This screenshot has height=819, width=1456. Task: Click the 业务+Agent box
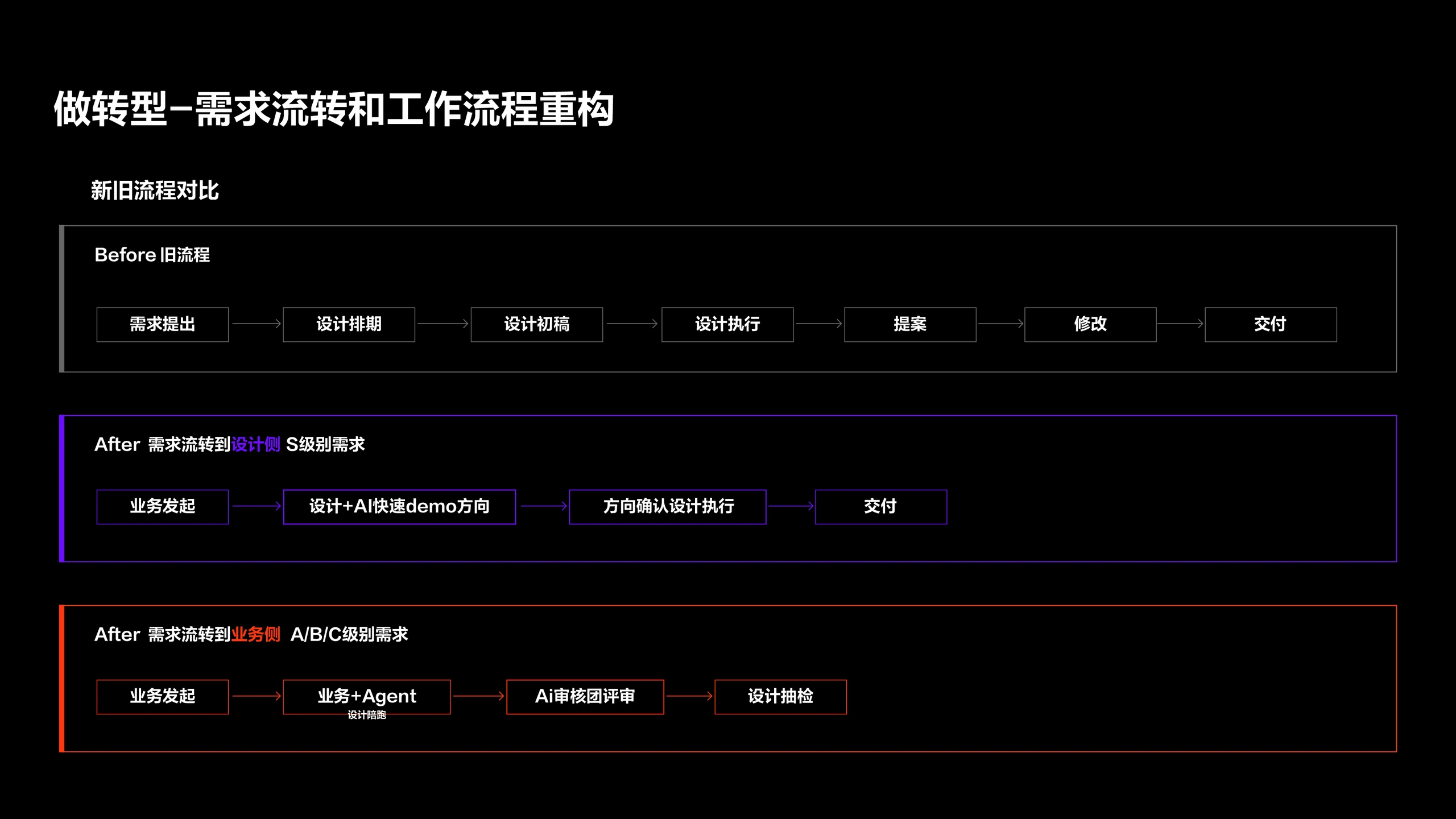[367, 696]
